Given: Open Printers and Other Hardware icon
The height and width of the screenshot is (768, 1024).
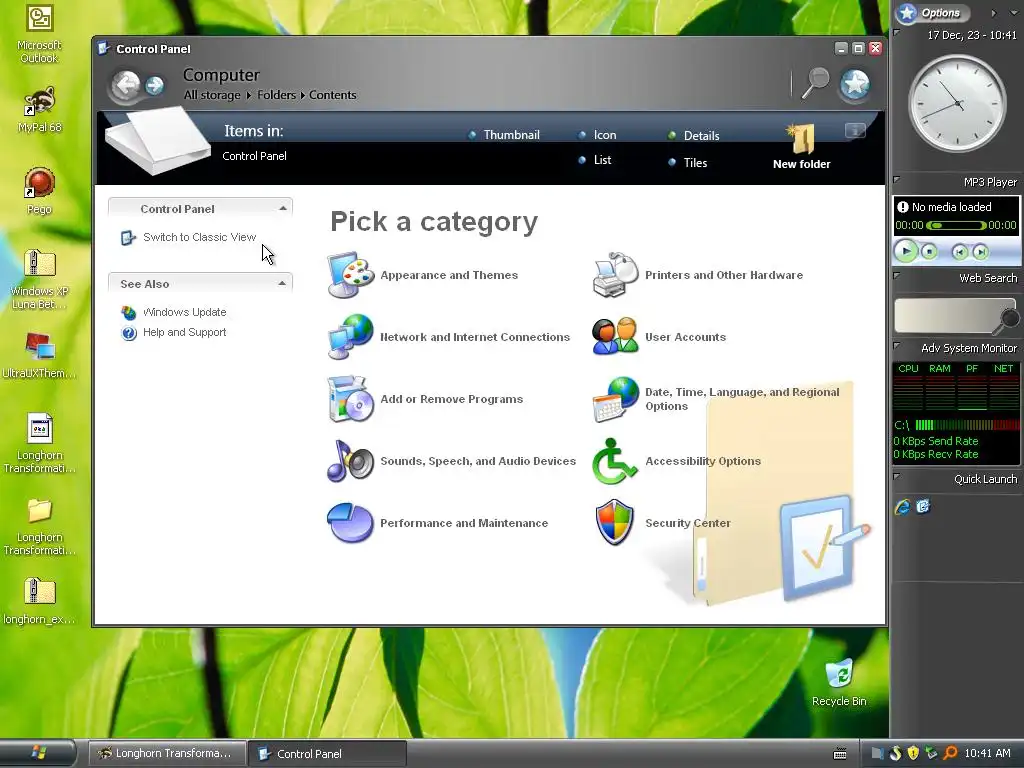Looking at the screenshot, I should (x=615, y=275).
